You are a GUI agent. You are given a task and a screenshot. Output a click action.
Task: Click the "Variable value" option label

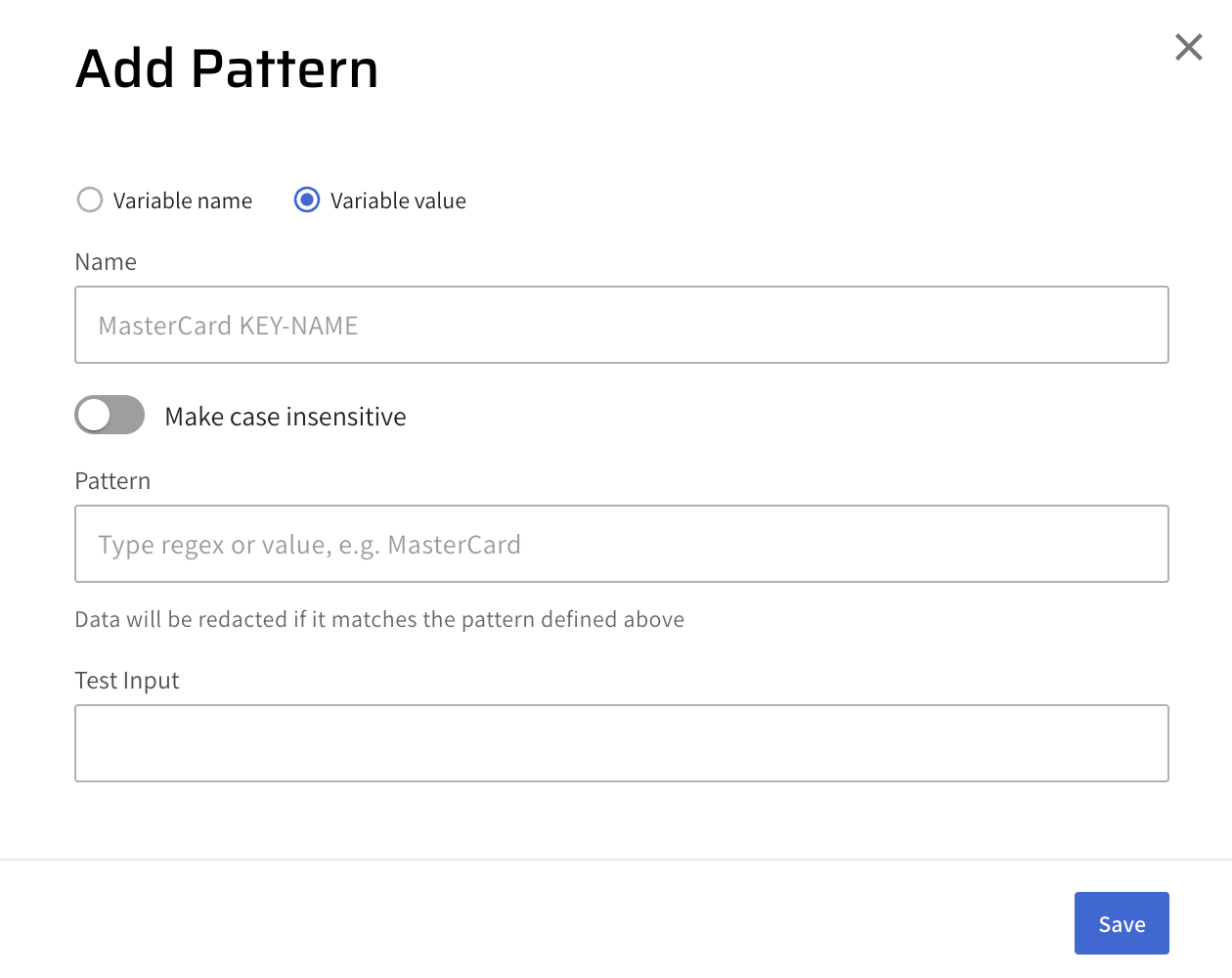click(398, 201)
